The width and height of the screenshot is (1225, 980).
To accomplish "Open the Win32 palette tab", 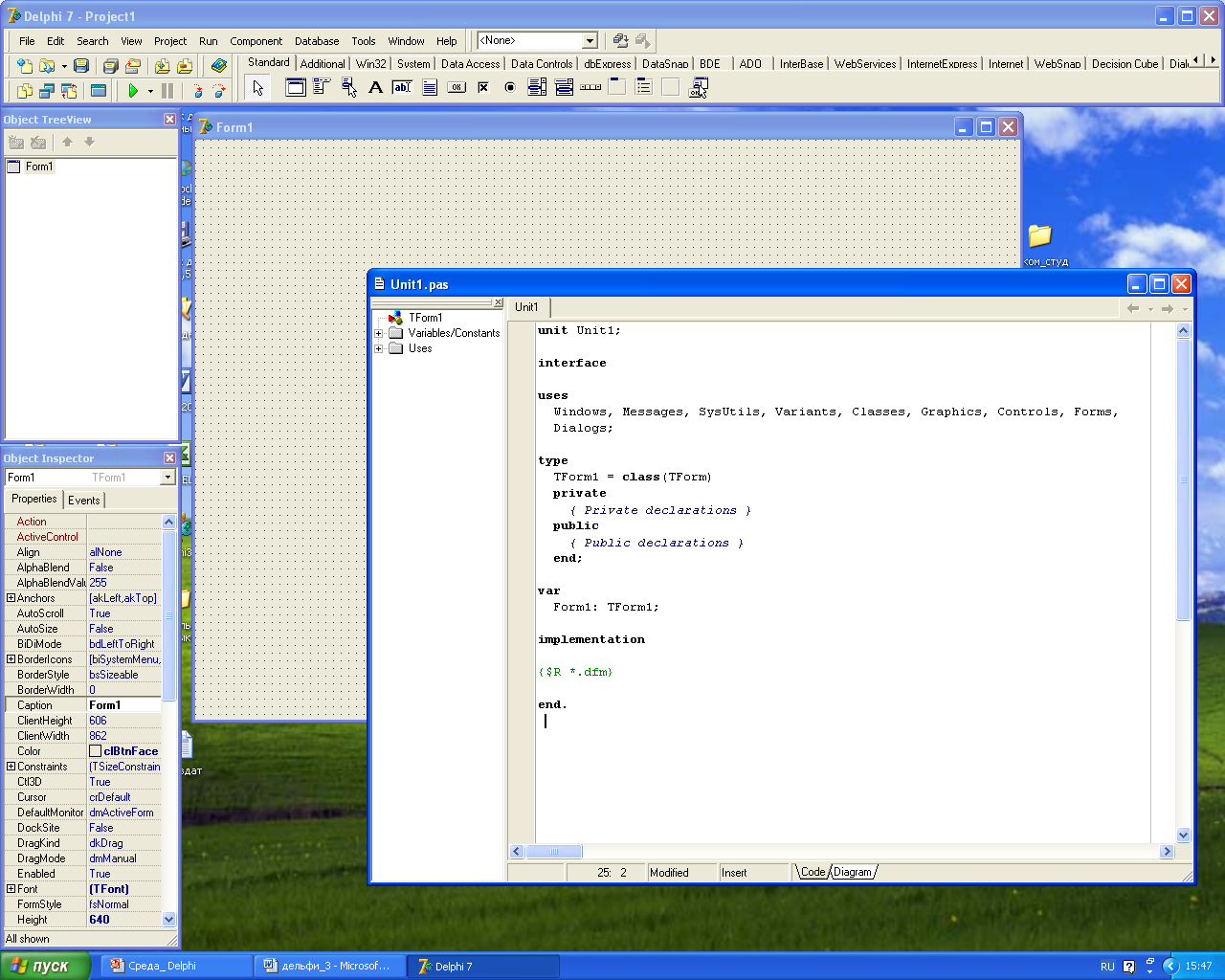I will (x=371, y=64).
